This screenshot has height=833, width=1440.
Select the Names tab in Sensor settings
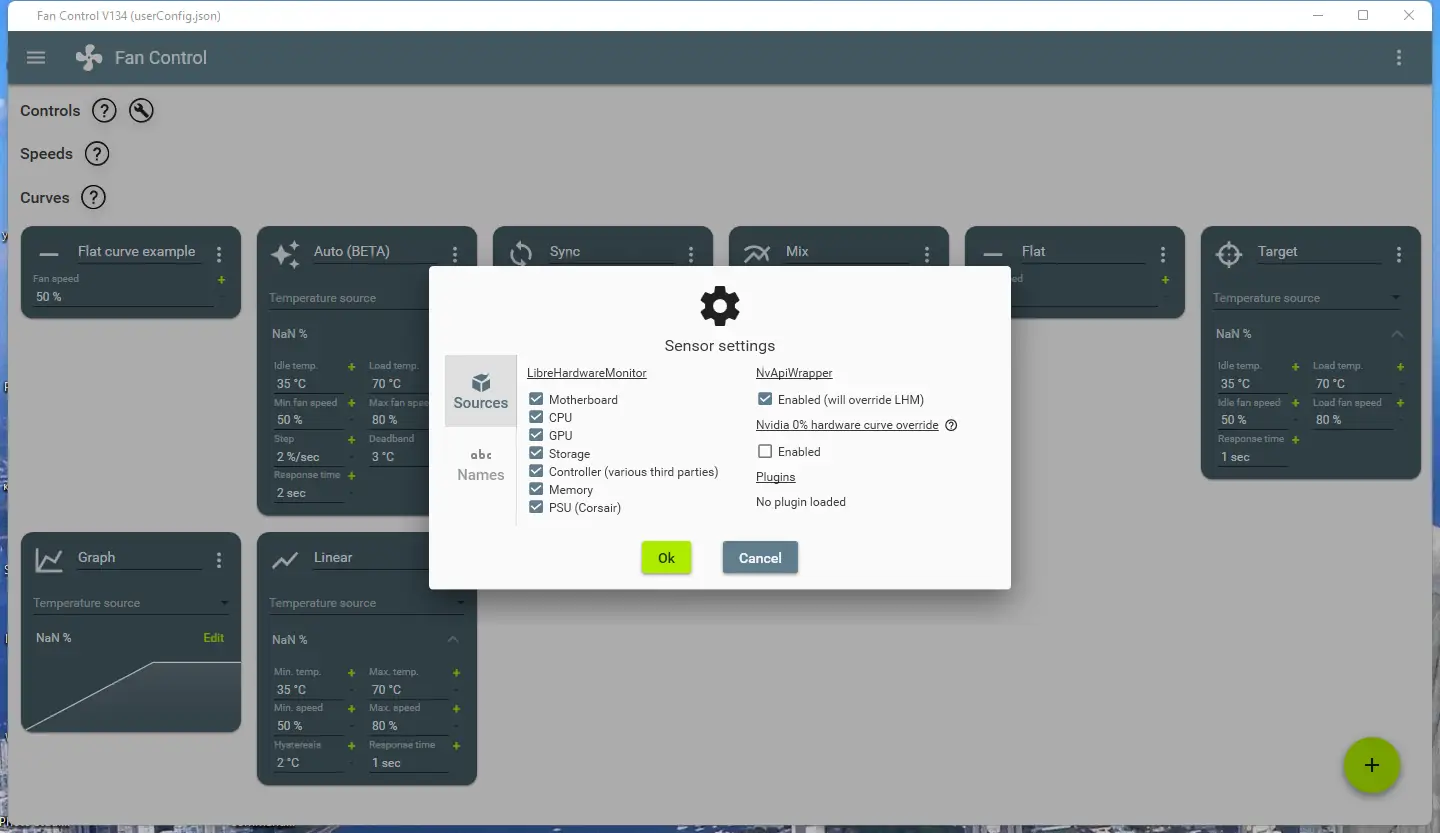(481, 465)
